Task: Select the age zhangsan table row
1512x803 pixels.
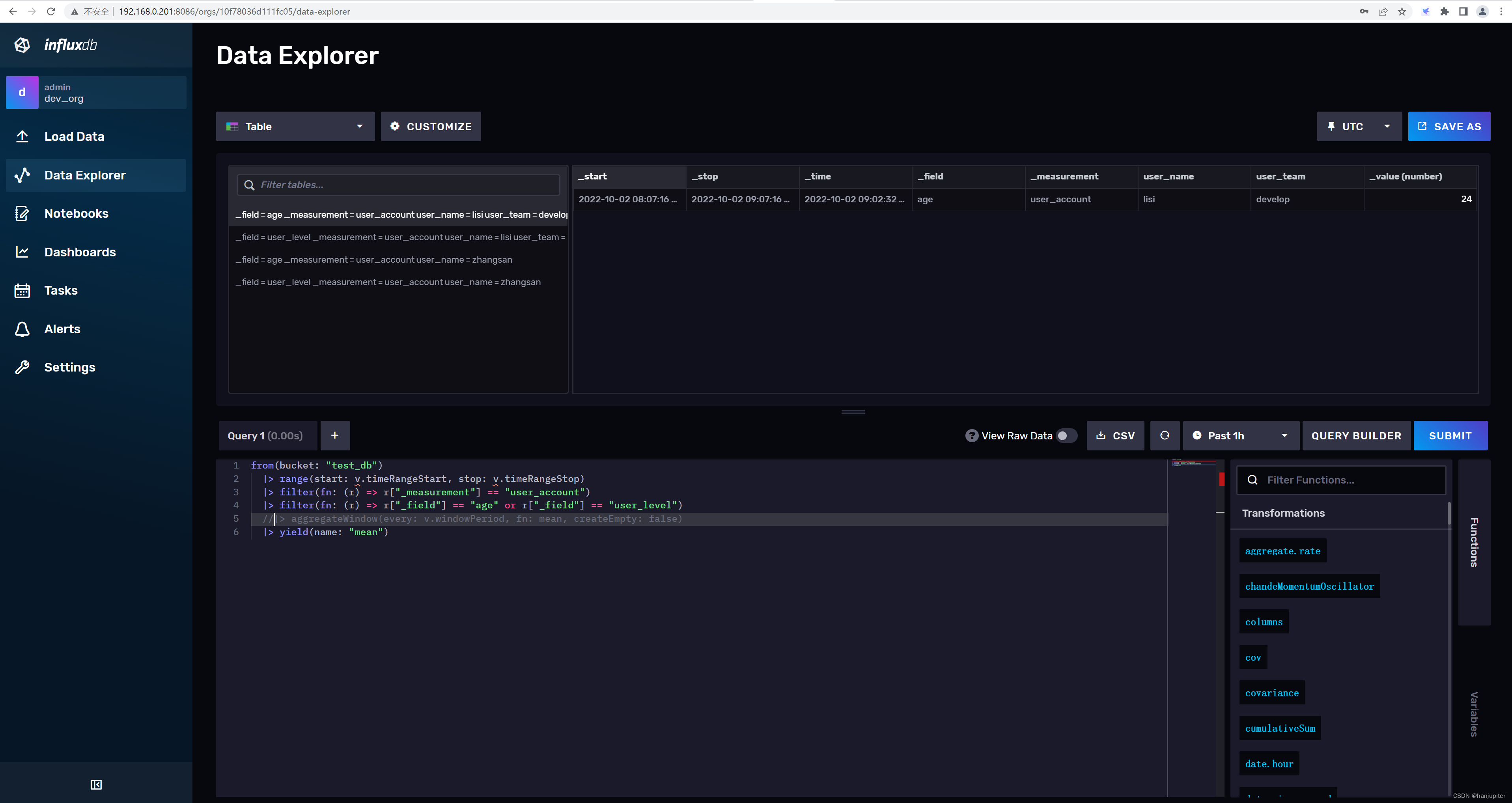Action: click(399, 260)
